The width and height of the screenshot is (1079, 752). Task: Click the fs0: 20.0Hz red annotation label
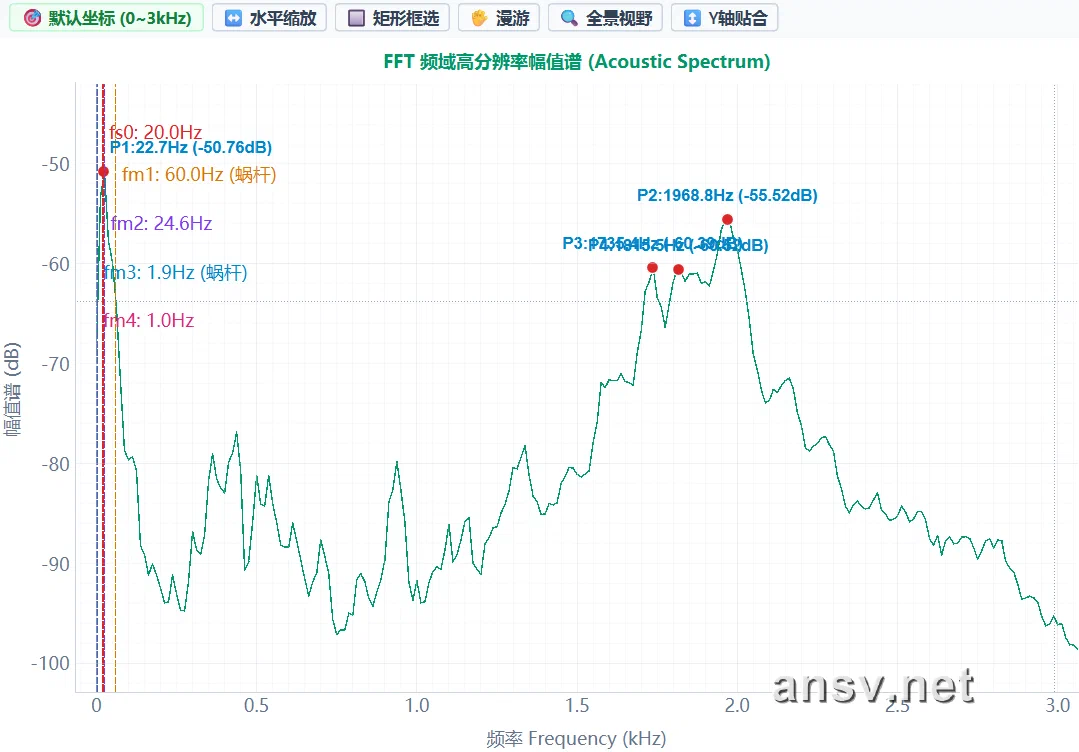pyautogui.click(x=156, y=131)
